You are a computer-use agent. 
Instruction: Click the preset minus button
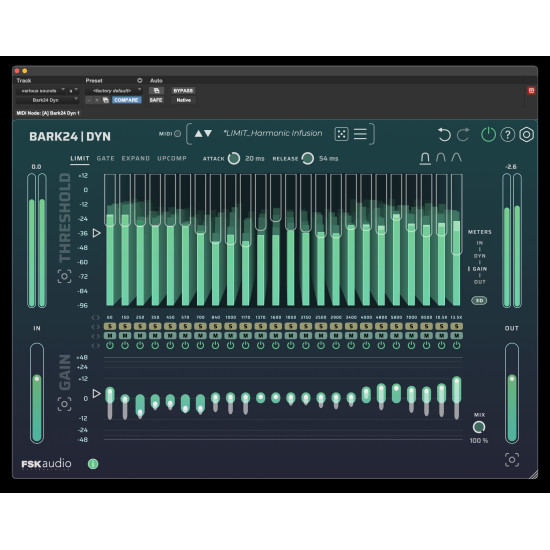pyautogui.click(x=89, y=100)
